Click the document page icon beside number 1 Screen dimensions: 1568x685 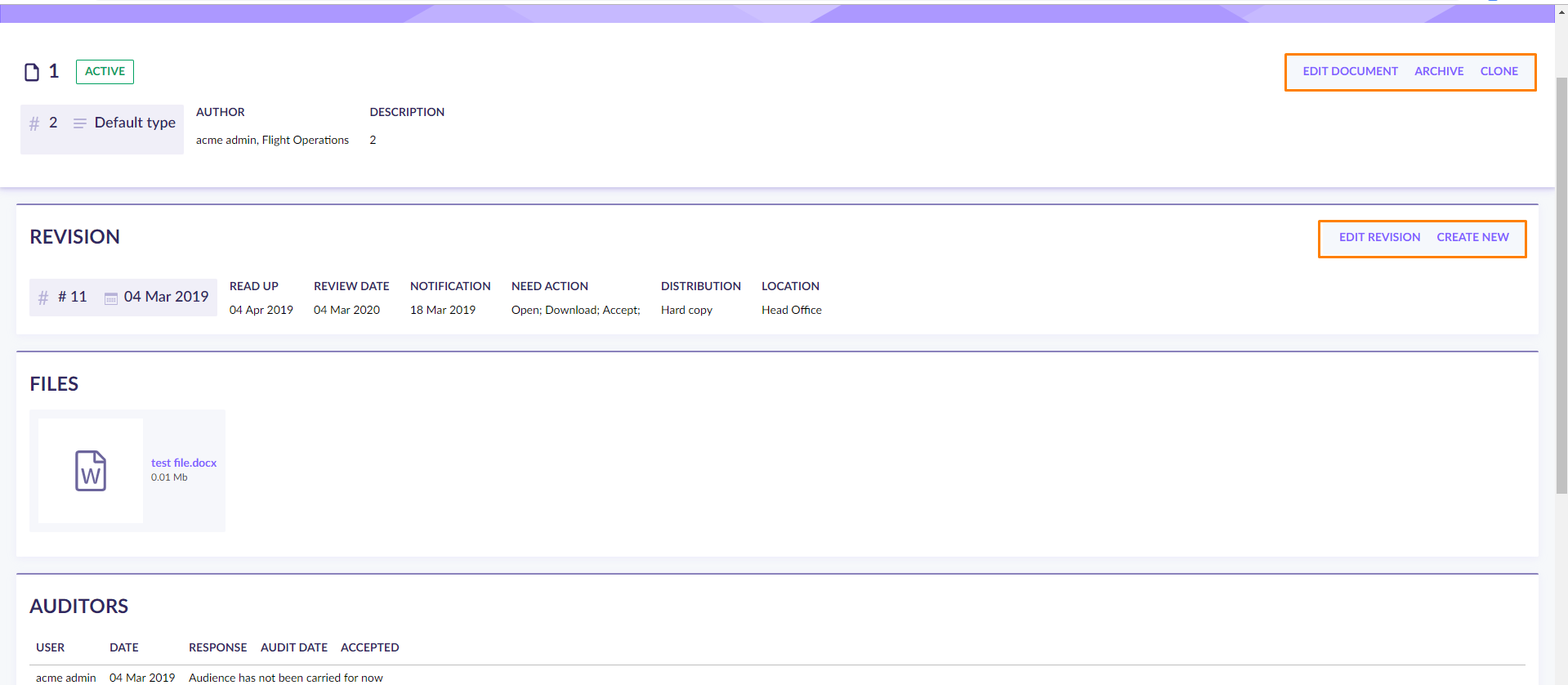click(x=32, y=72)
